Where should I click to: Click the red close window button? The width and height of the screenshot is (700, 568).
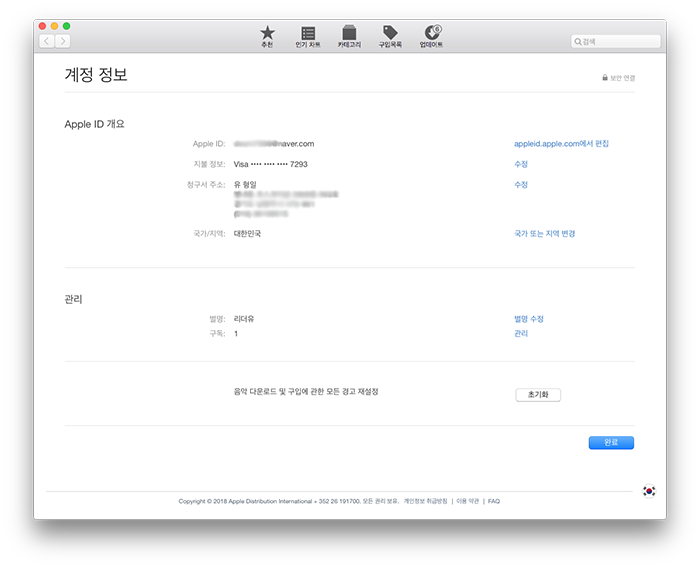(42, 26)
